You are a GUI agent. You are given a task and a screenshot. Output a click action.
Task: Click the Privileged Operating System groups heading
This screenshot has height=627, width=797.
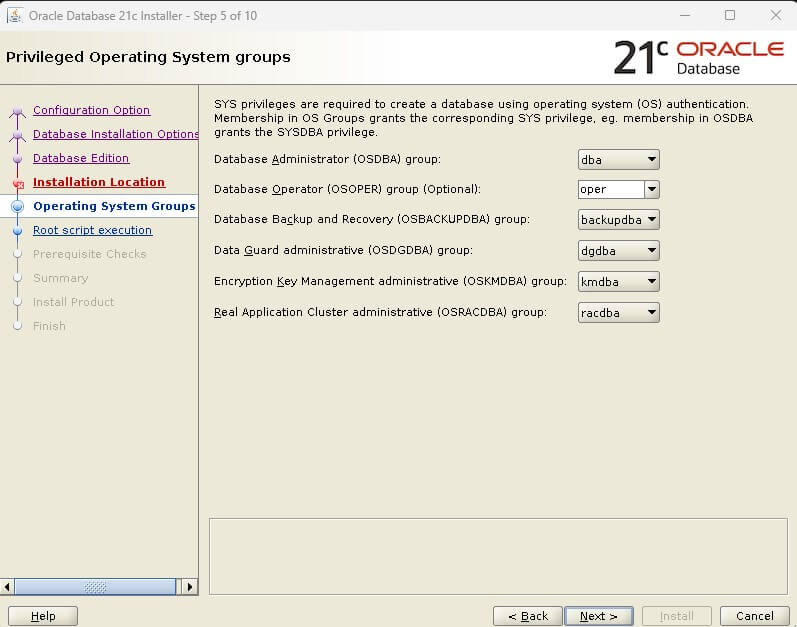pyautogui.click(x=148, y=57)
